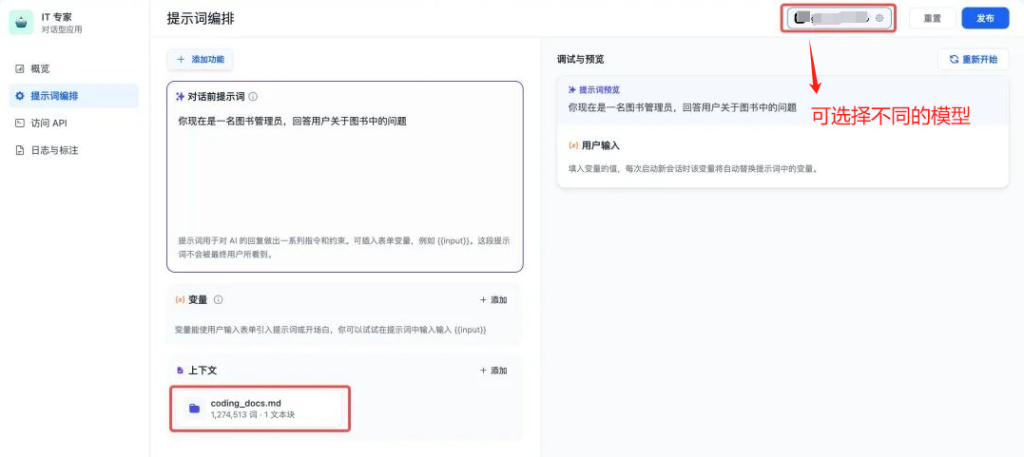Go to 访问 API page
Viewport: 1024px width, 457px height.
tap(48, 123)
